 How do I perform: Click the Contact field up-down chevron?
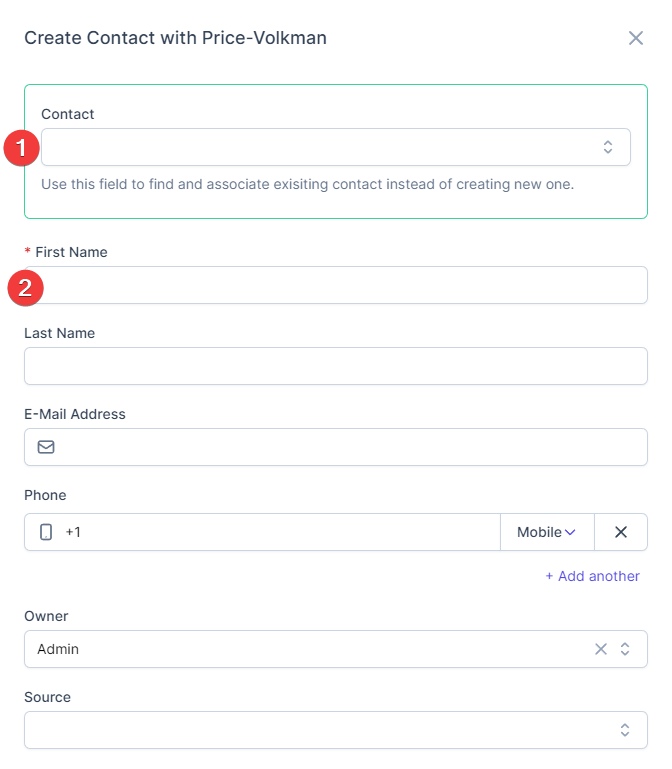[x=608, y=147]
